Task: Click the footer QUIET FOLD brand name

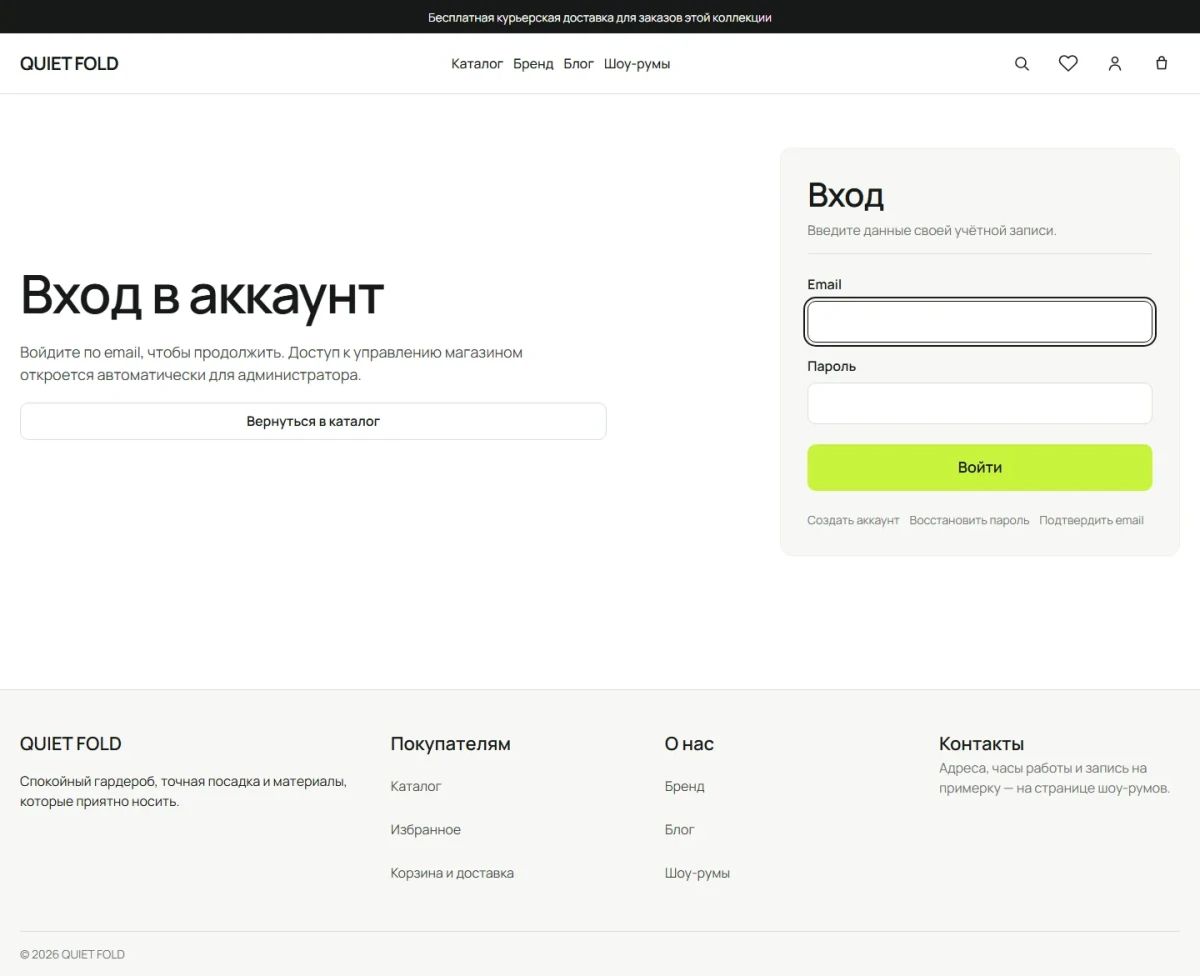Action: pyautogui.click(x=71, y=744)
